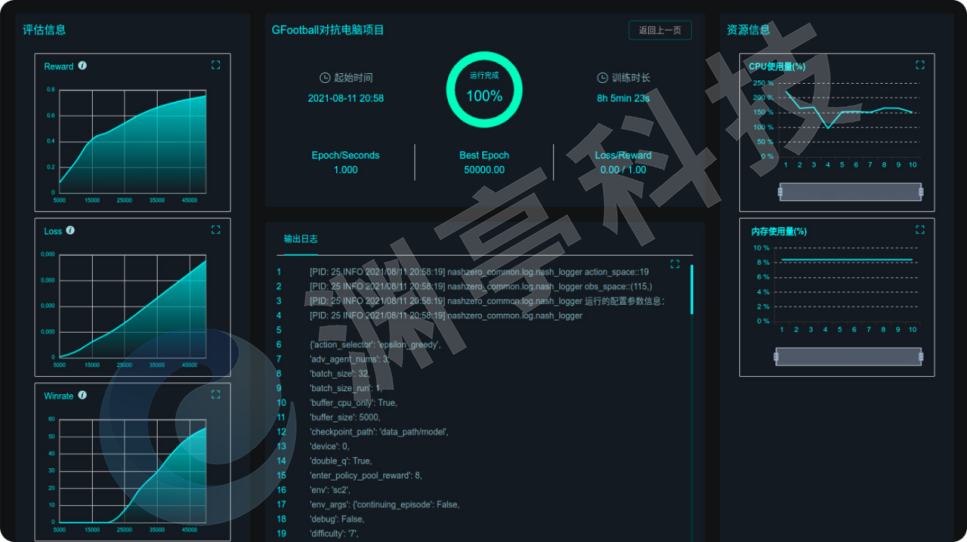Click the Epoch/Seconds value 1.000
Viewport: 967px width, 542px height.
coord(345,170)
